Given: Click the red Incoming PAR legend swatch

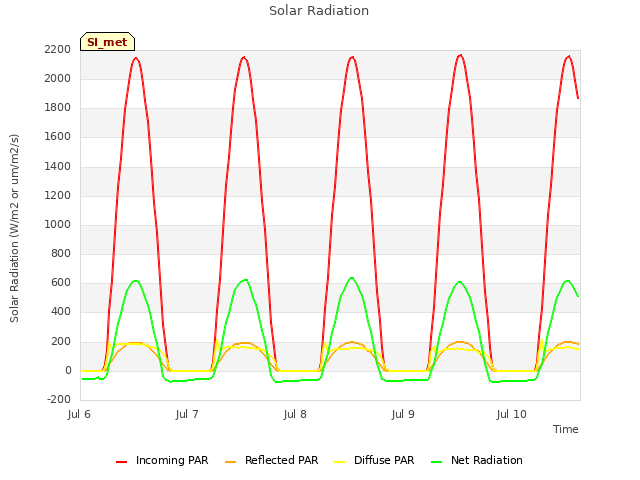Looking at the screenshot, I should pos(121,462).
